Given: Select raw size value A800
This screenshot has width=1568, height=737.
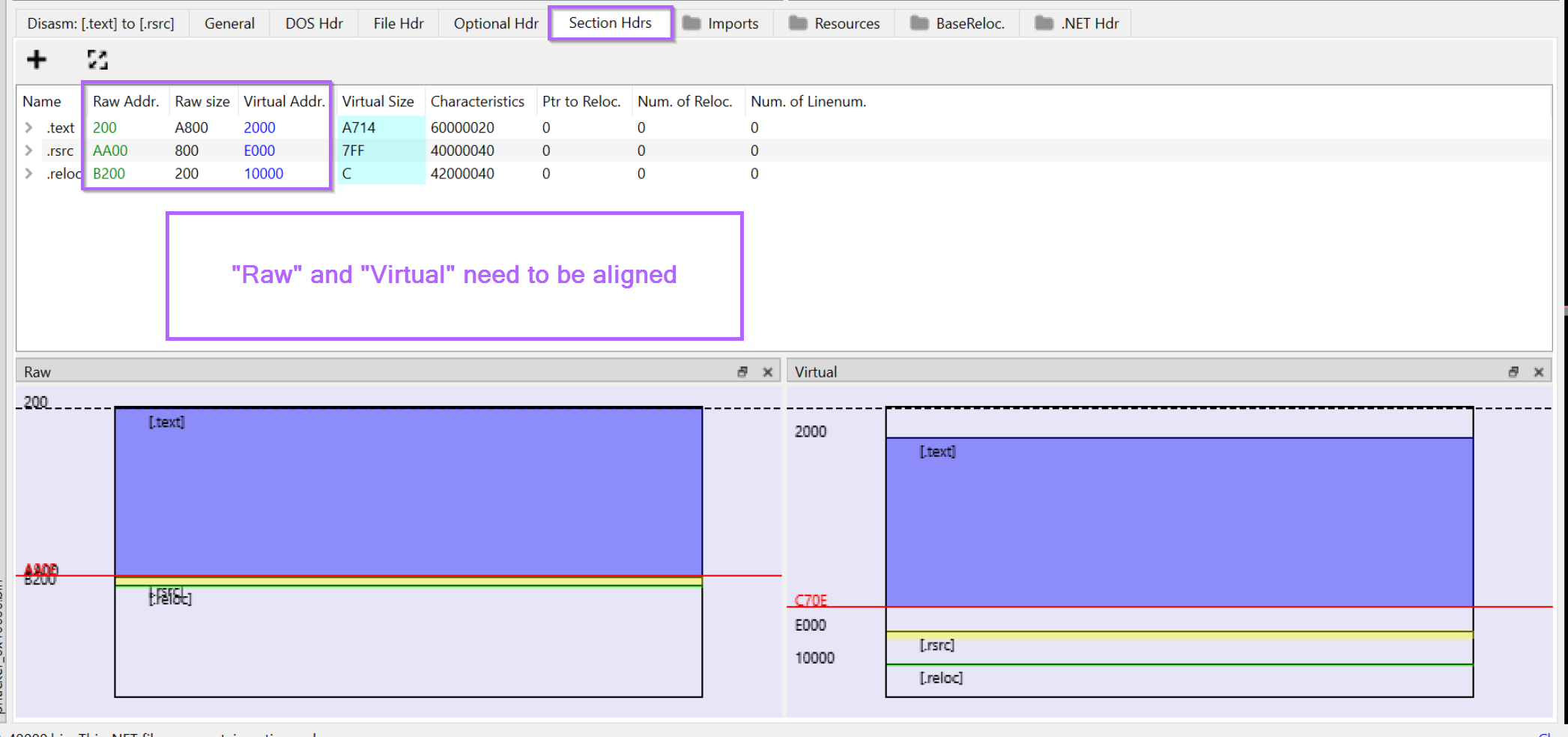Looking at the screenshot, I should tap(192, 127).
